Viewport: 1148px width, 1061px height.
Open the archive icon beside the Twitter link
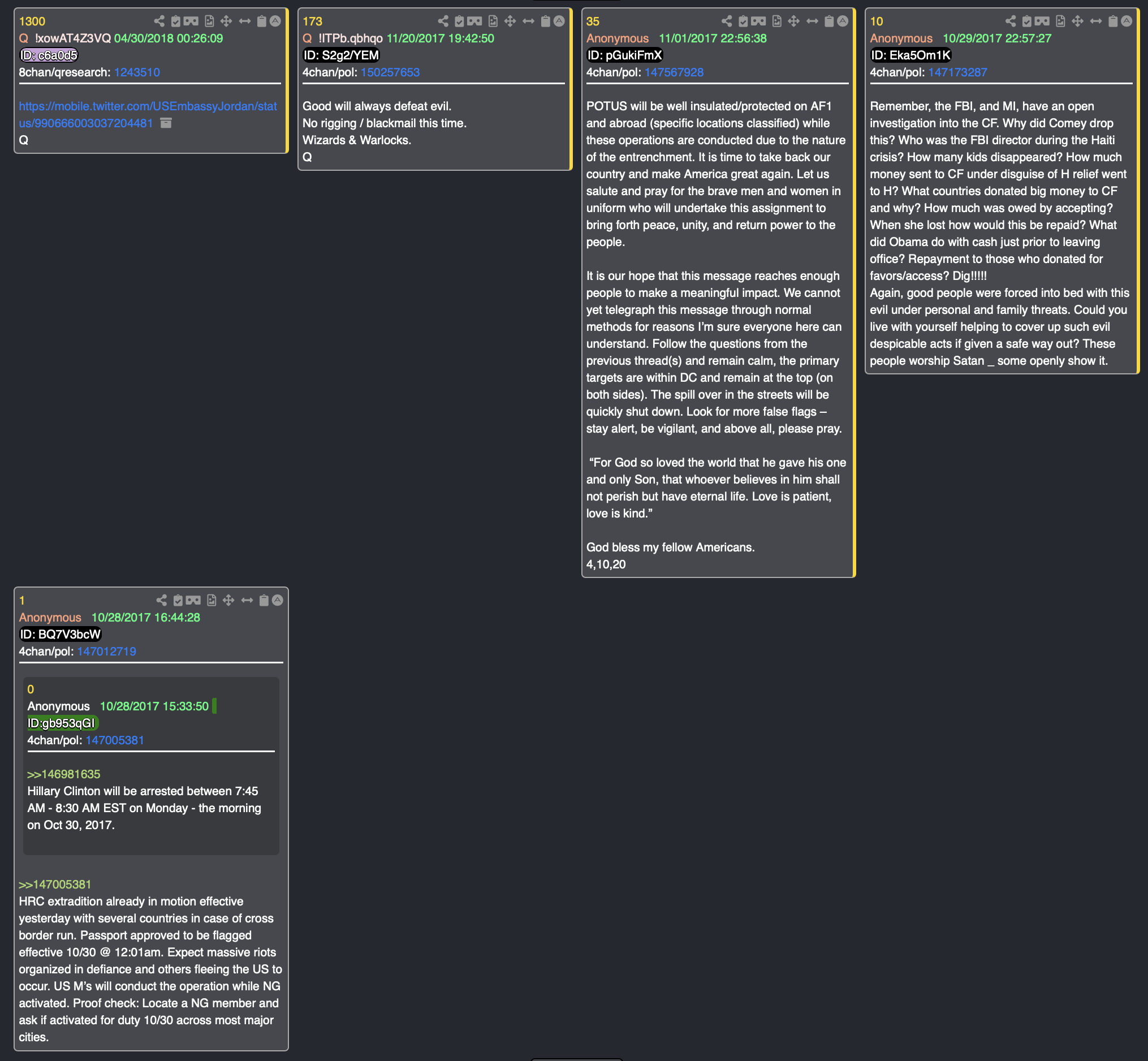(x=166, y=123)
